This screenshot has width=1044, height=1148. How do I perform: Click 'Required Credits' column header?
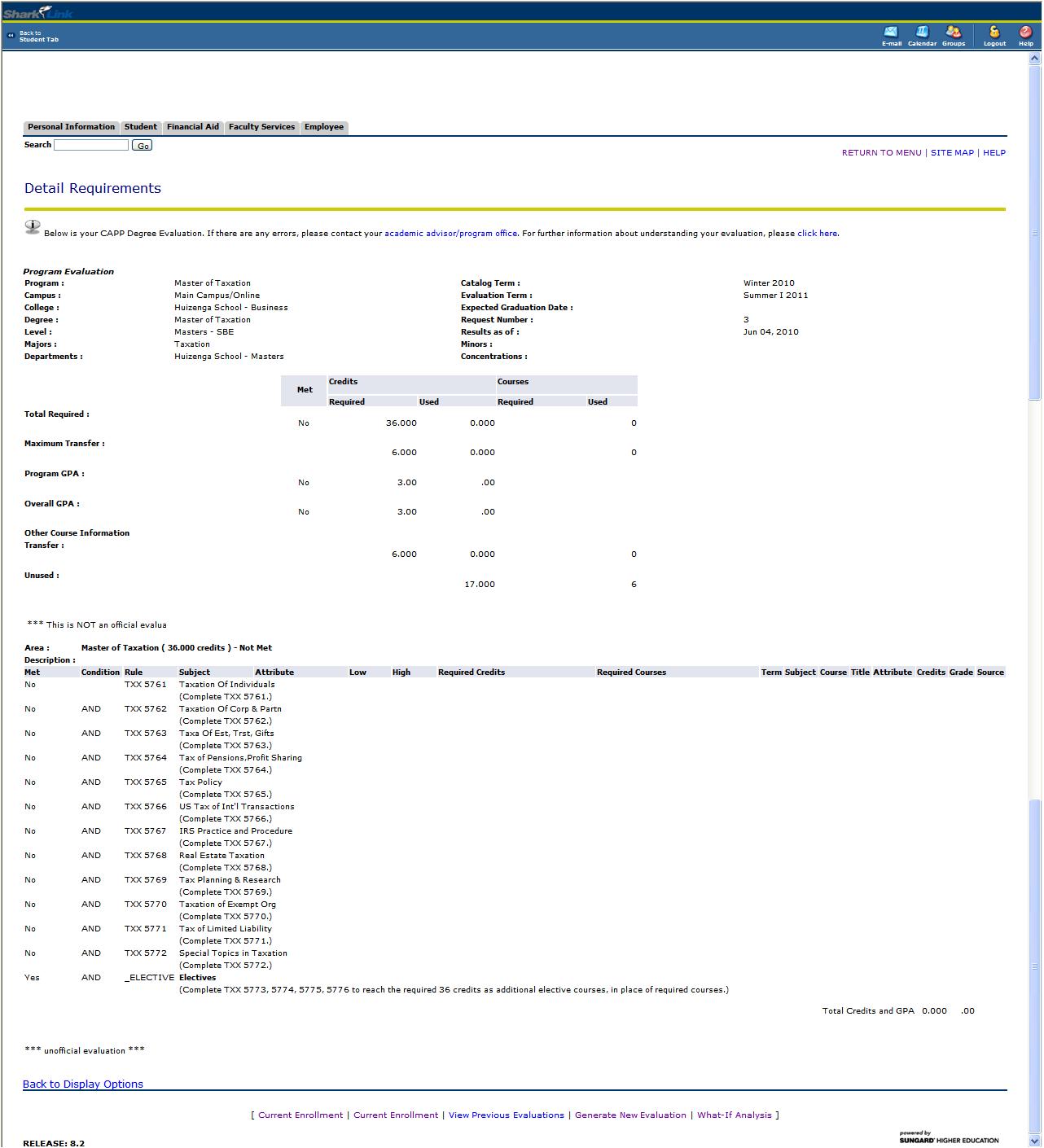coord(472,673)
